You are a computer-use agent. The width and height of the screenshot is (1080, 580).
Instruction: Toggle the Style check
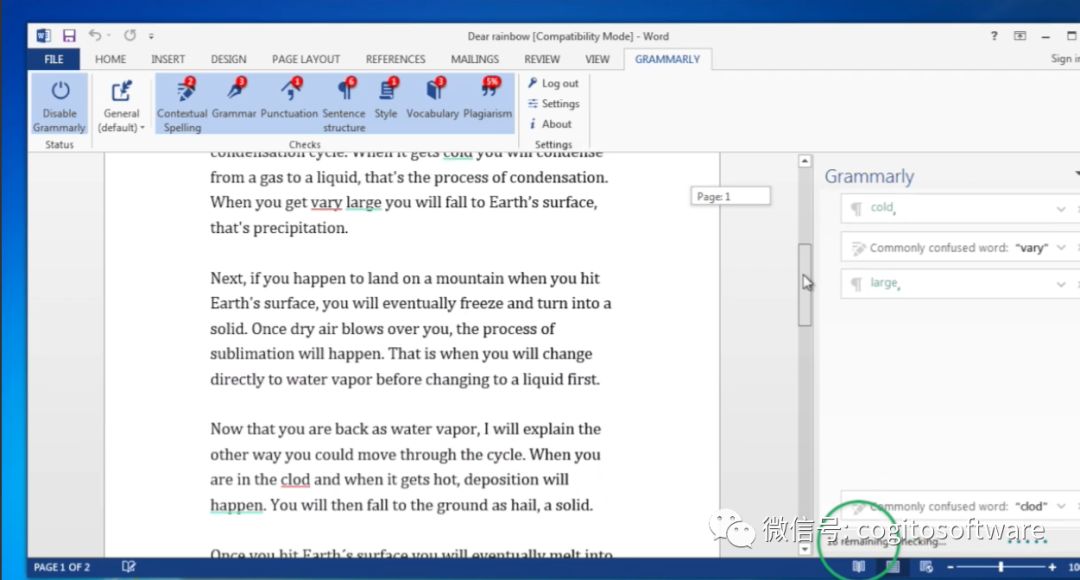(x=386, y=99)
